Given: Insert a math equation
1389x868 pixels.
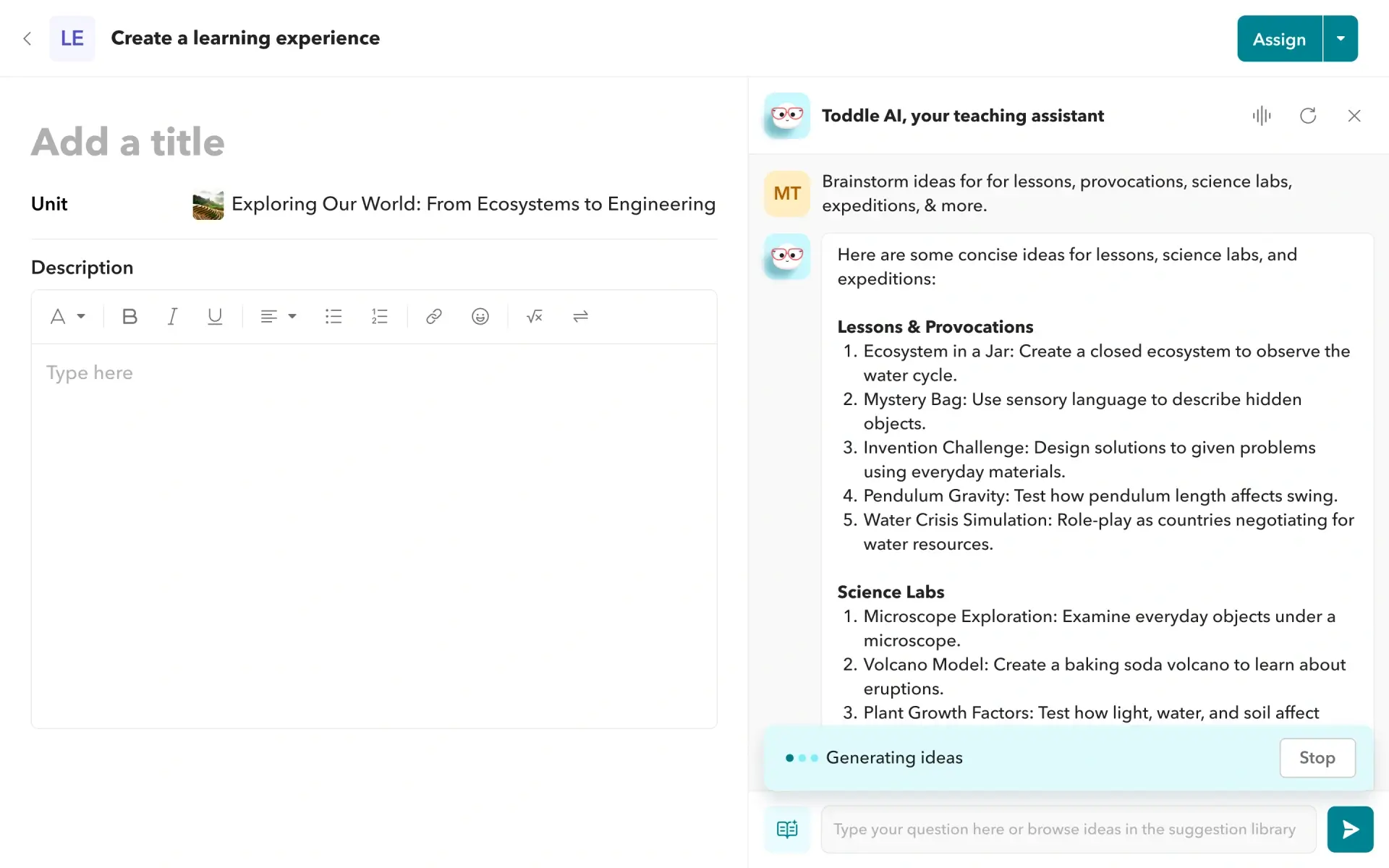Looking at the screenshot, I should coord(535,316).
